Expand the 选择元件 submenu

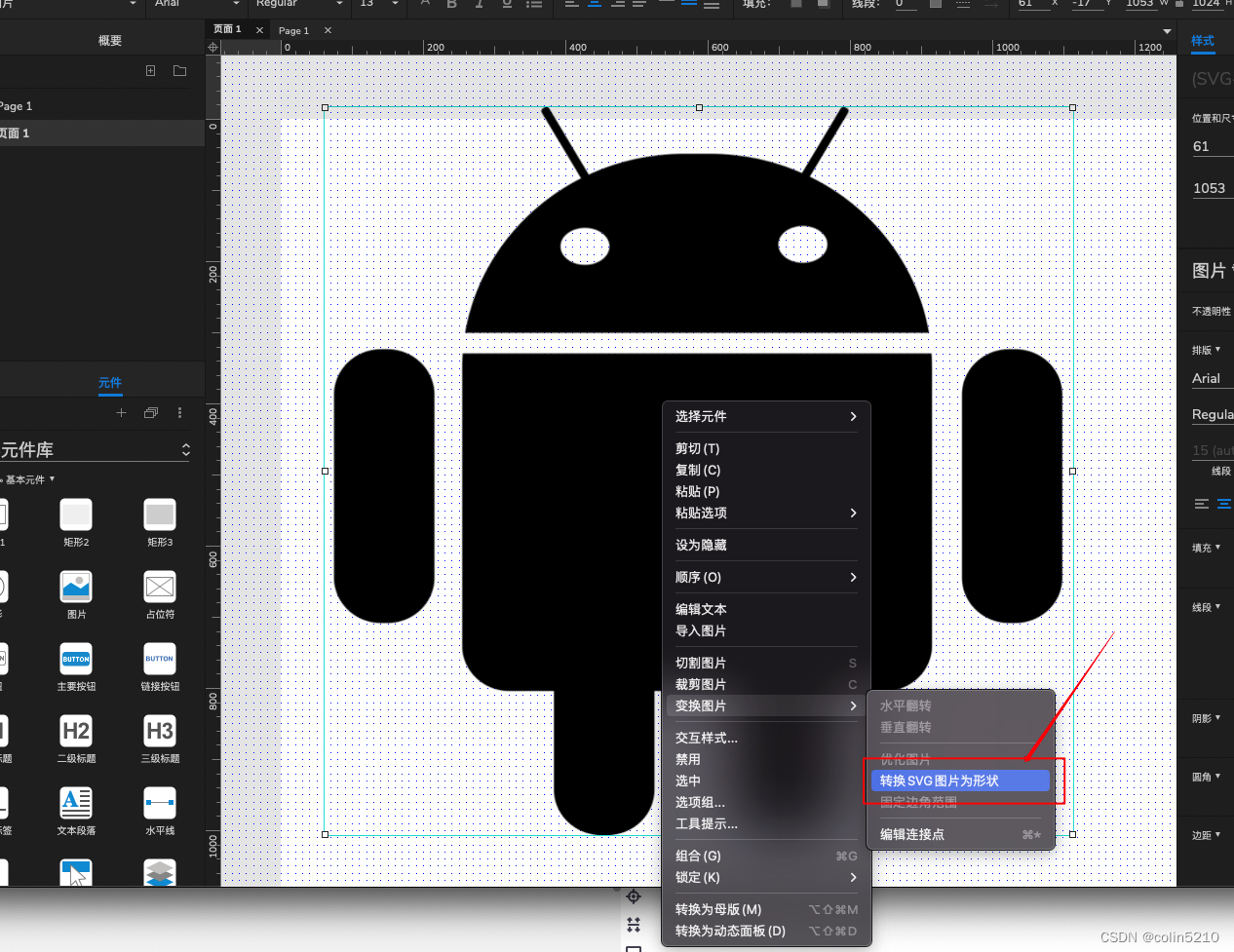pos(766,416)
